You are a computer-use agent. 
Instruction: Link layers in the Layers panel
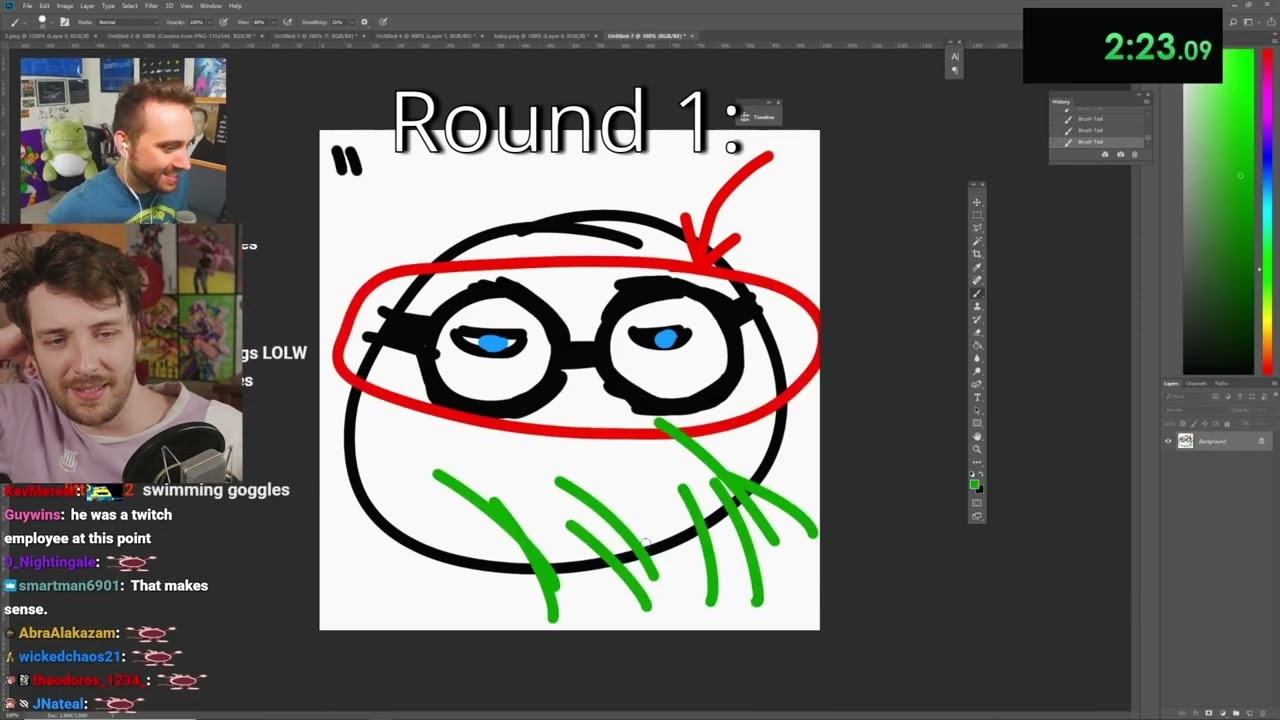click(x=1183, y=713)
